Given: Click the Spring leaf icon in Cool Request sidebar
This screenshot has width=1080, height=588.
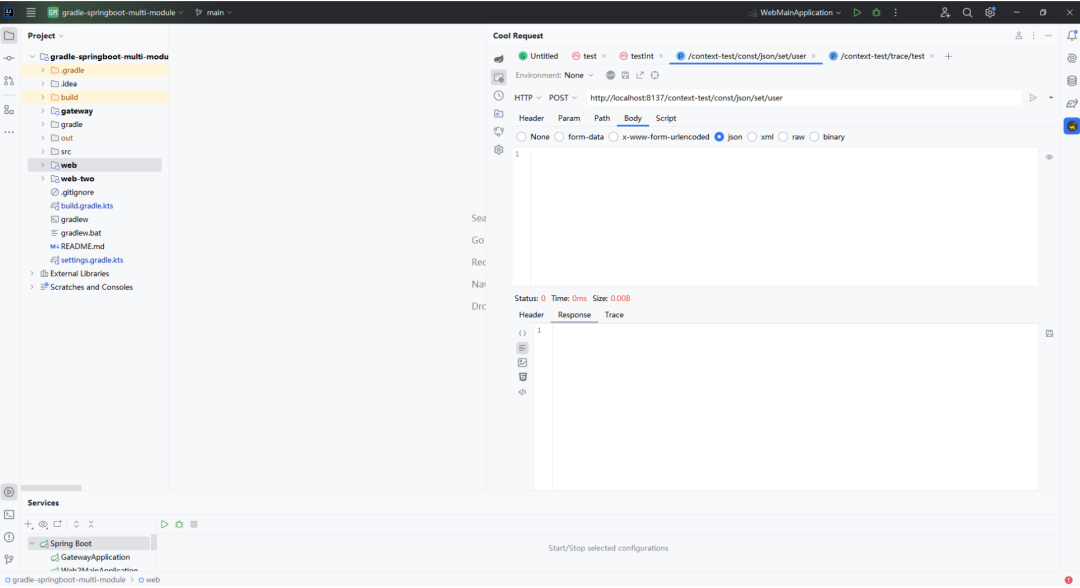Looking at the screenshot, I should [x=498, y=58].
